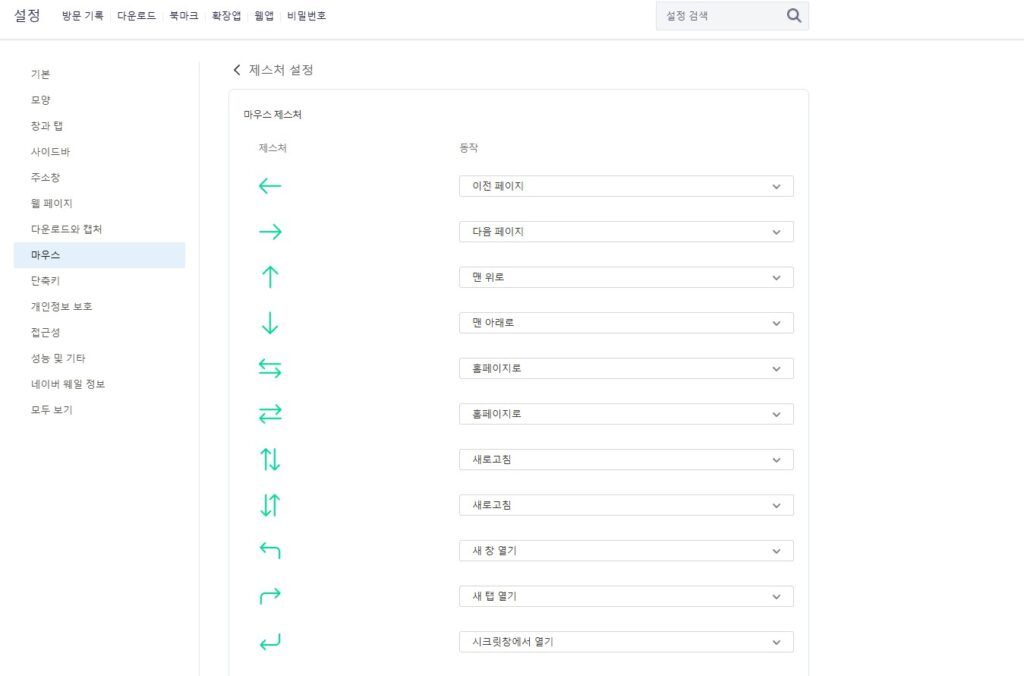
Task: Click the right arrow gesture icon
Action: coord(270,232)
